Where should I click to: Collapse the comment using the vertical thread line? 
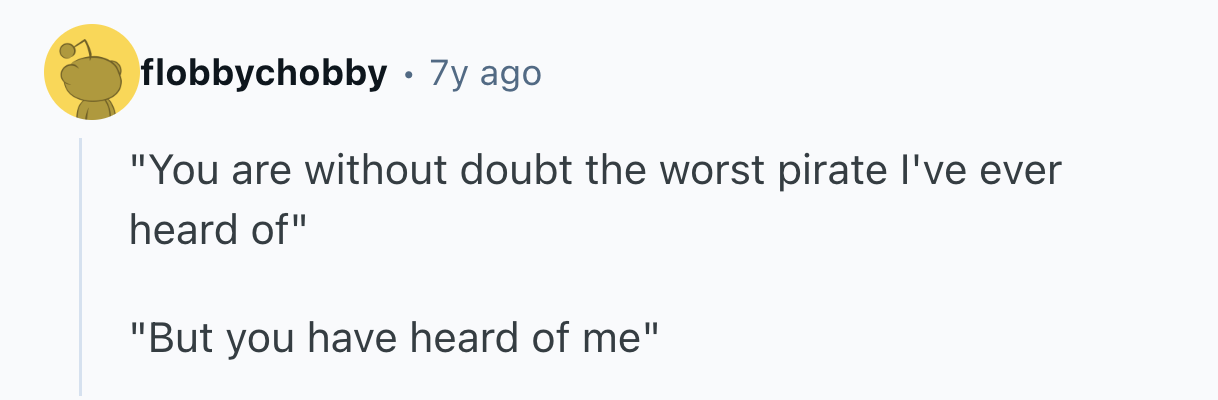pos(81,268)
